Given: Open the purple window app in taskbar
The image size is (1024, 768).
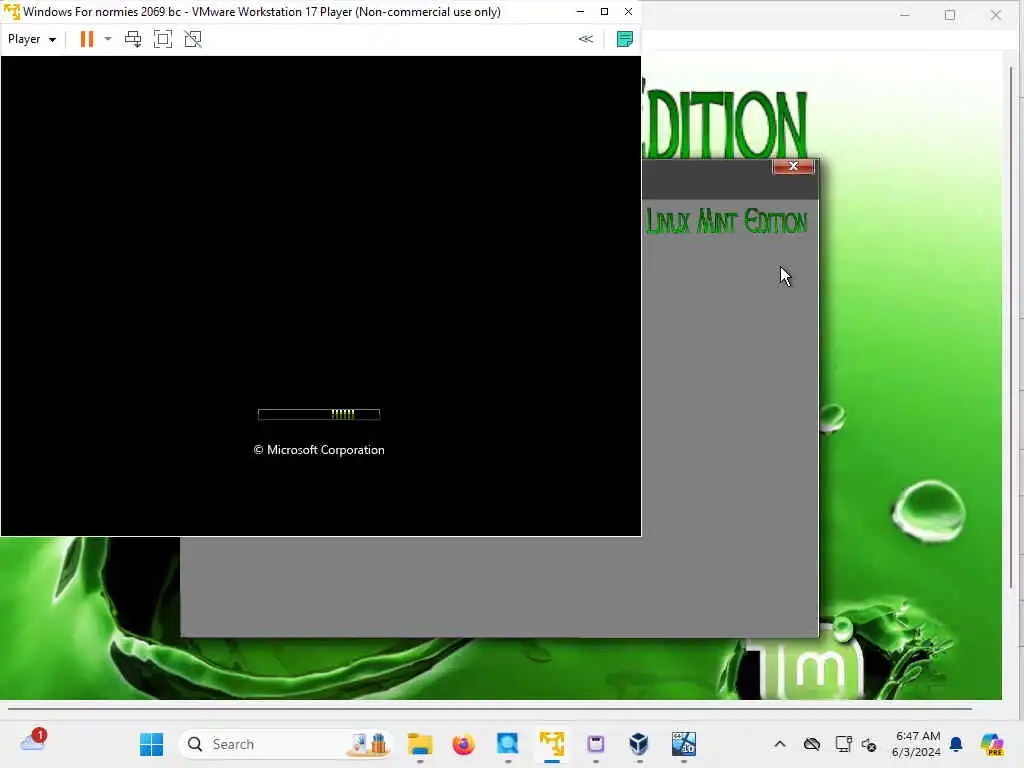Looking at the screenshot, I should pyautogui.click(x=596, y=744).
